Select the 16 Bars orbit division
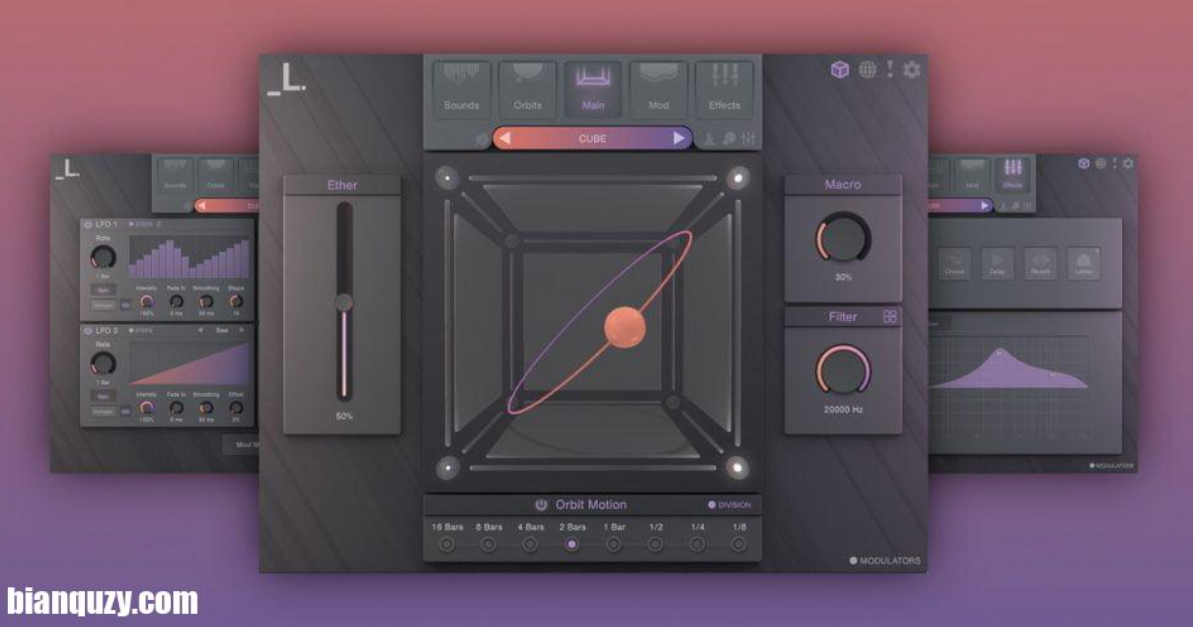Image resolution: width=1193 pixels, height=627 pixels. [x=446, y=544]
